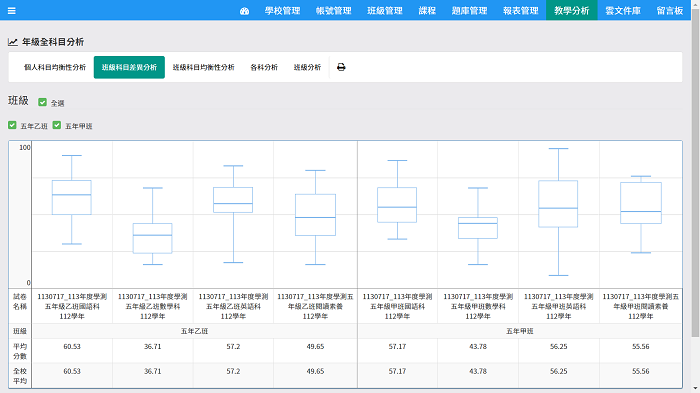Open the 帳號管理 menu
The image size is (700, 393).
click(333, 11)
